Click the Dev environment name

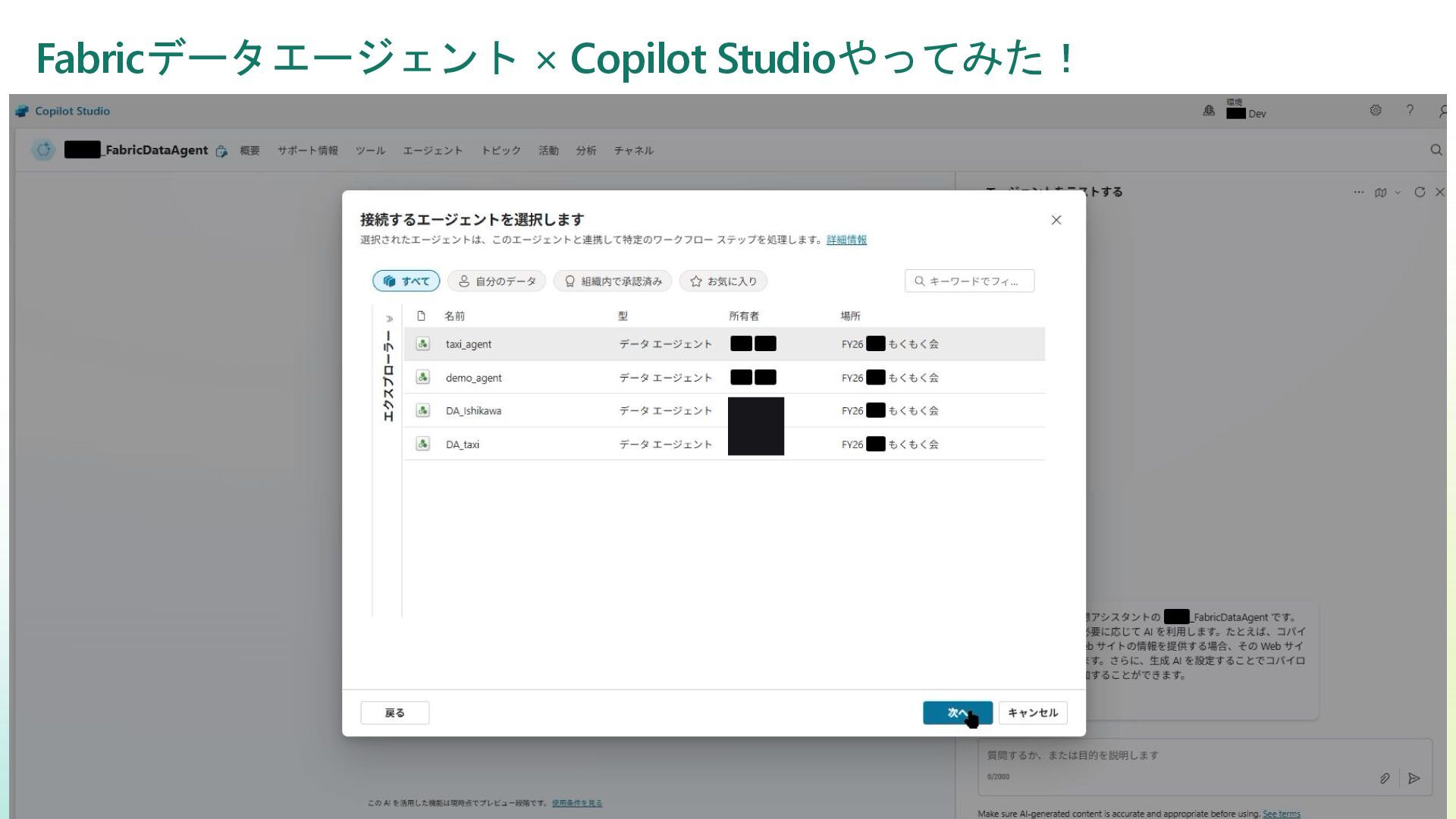click(1257, 114)
